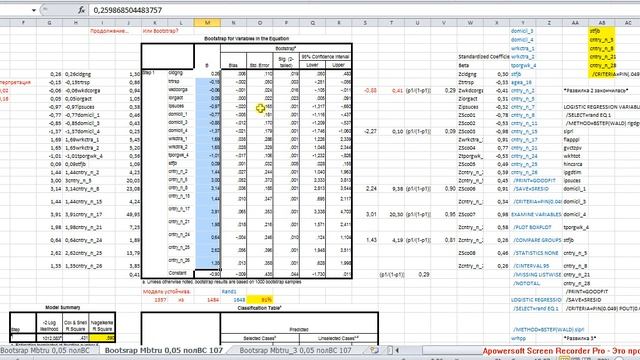Click the 'Classification Table' heading

(260, 308)
